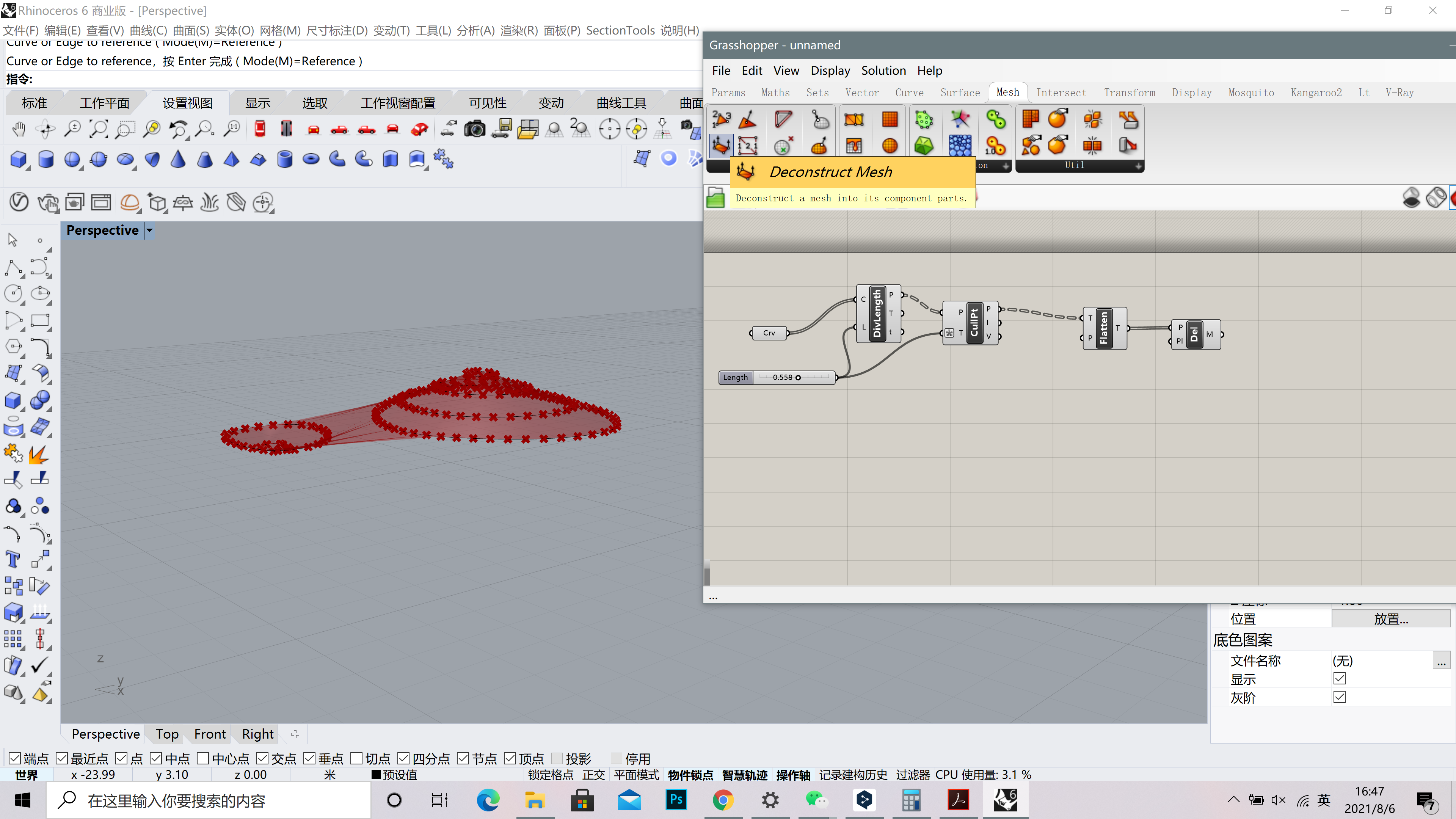Switch to the Intersect component tab
This screenshot has height=819, width=1456.
pyautogui.click(x=1061, y=93)
